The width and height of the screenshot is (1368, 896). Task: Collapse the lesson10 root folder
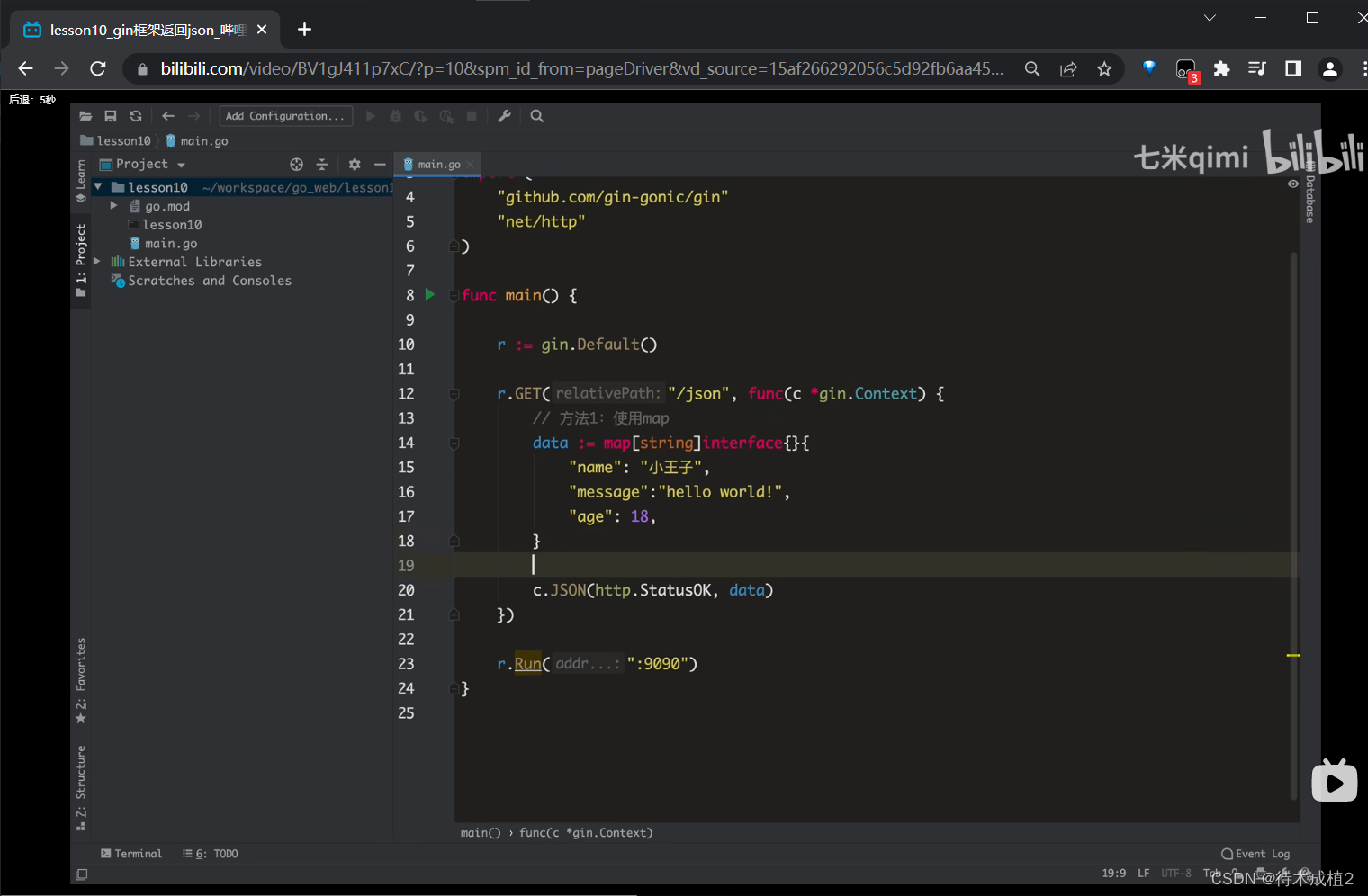tap(98, 187)
